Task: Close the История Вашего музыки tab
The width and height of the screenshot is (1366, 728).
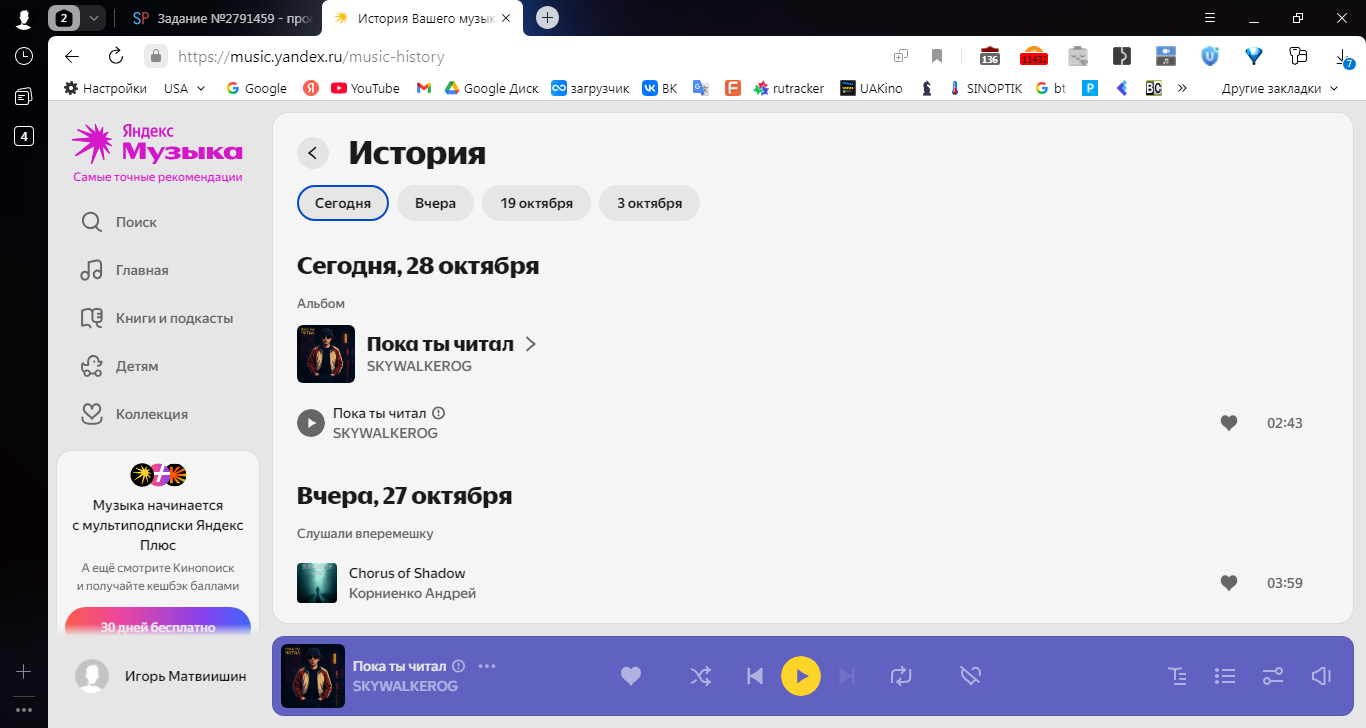Action: click(x=505, y=18)
